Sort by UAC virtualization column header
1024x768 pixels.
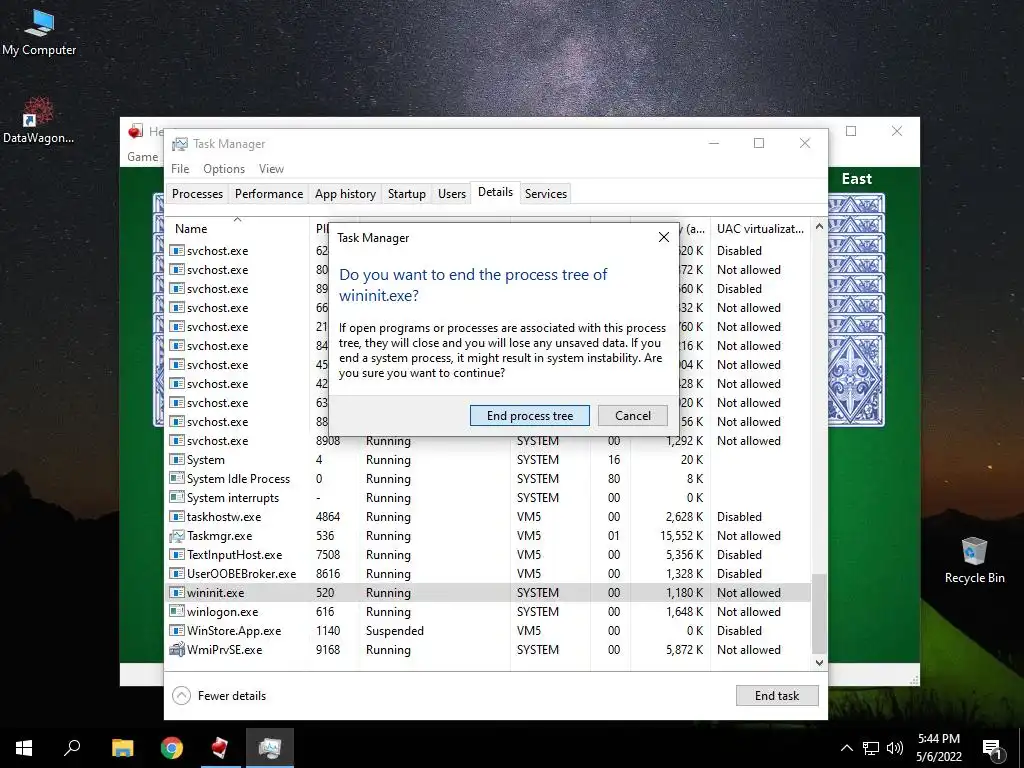tap(760, 229)
